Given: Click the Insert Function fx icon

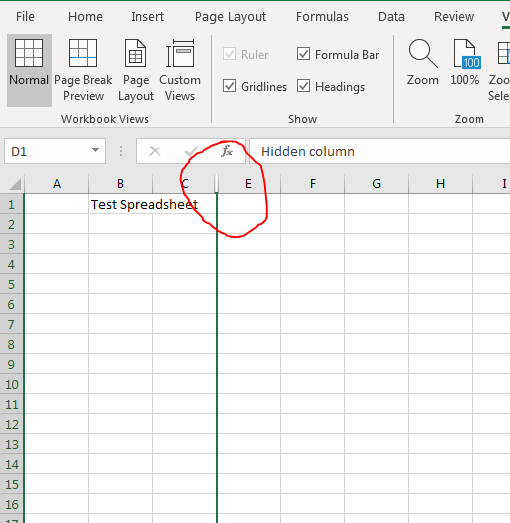Looking at the screenshot, I should coord(226,151).
